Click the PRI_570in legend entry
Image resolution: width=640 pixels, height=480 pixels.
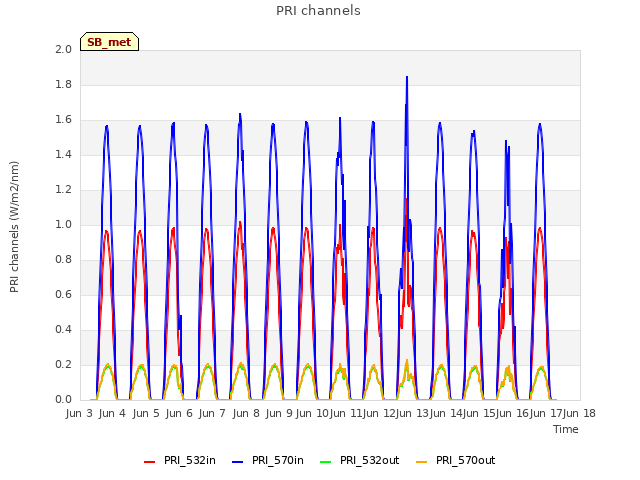click(x=268, y=460)
